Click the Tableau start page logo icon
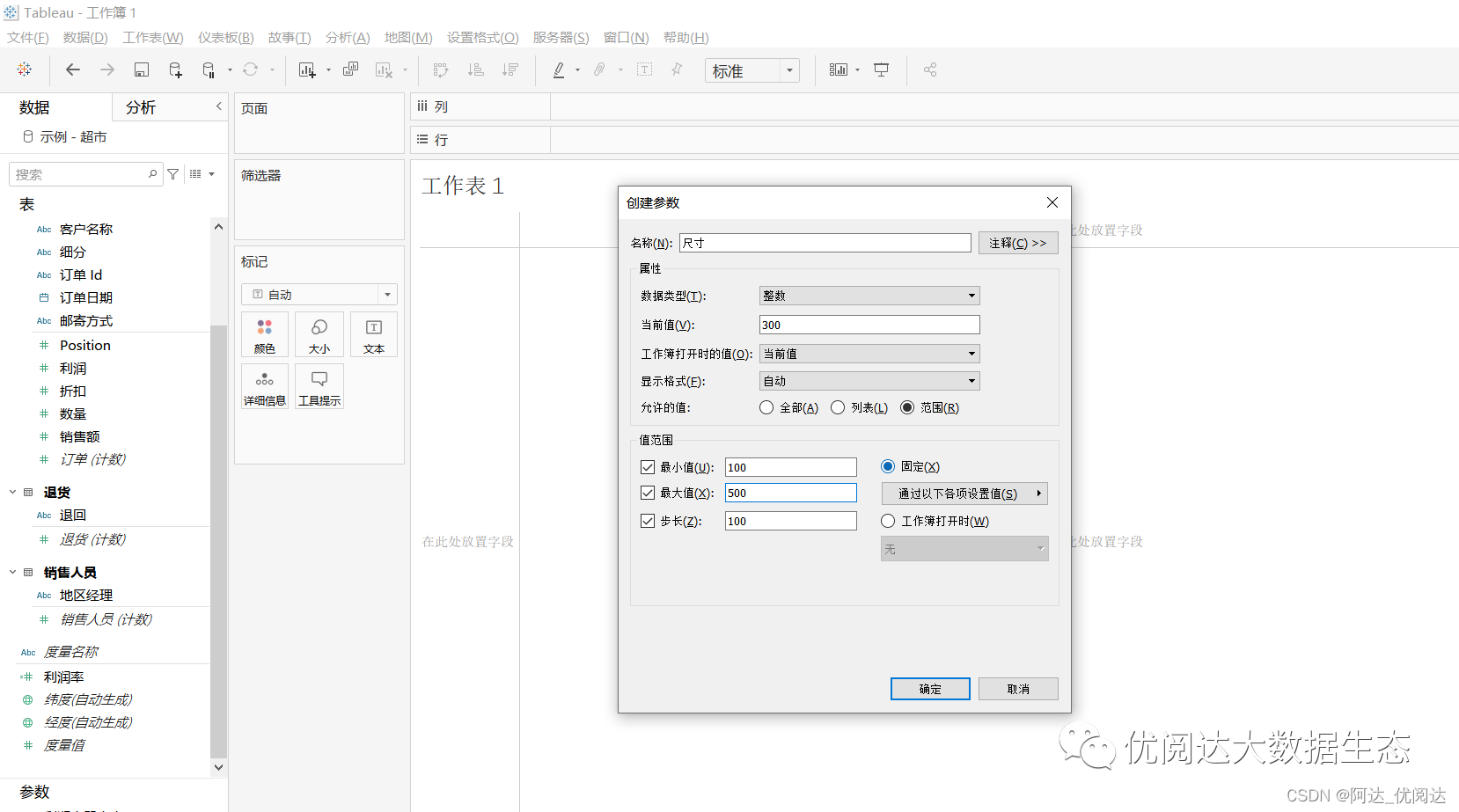Screen dimensions: 1459x812 point(25,69)
